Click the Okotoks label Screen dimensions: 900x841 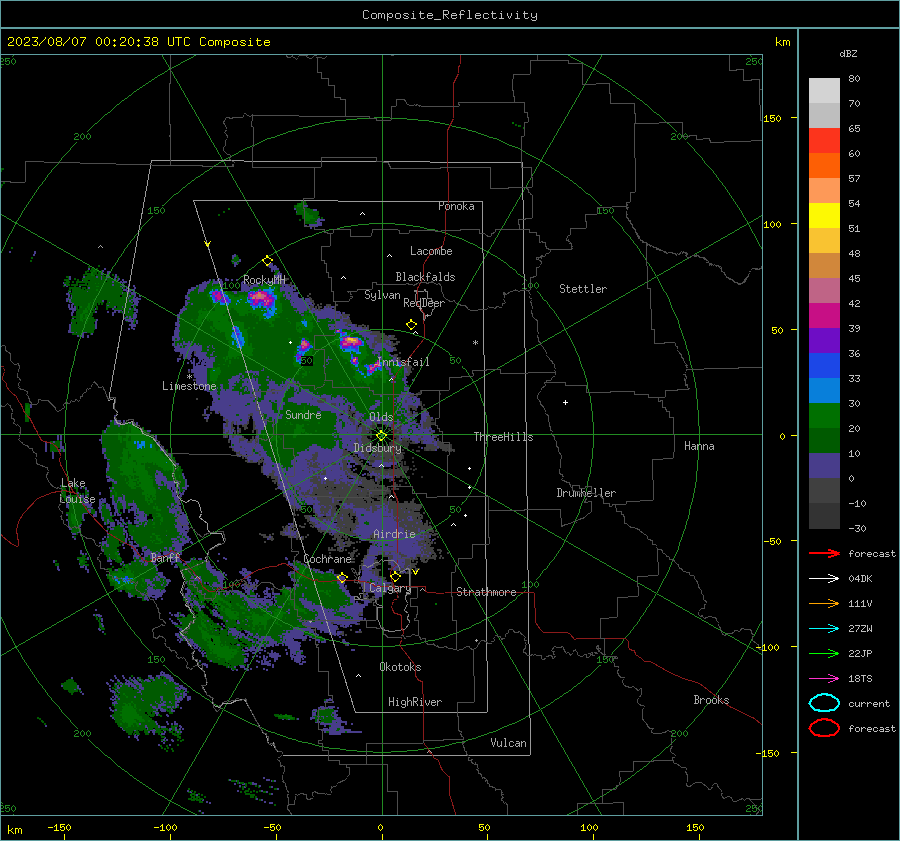[x=400, y=666]
